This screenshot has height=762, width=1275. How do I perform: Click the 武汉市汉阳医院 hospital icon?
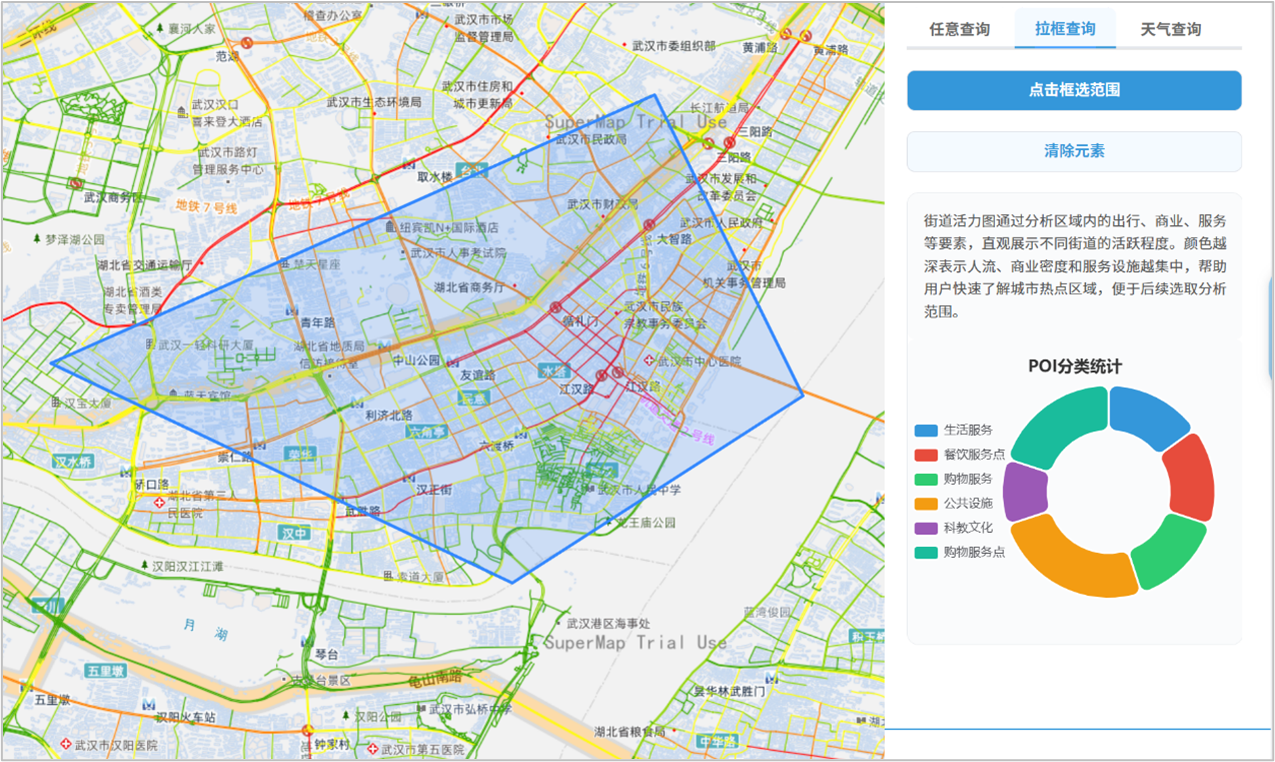click(x=65, y=745)
